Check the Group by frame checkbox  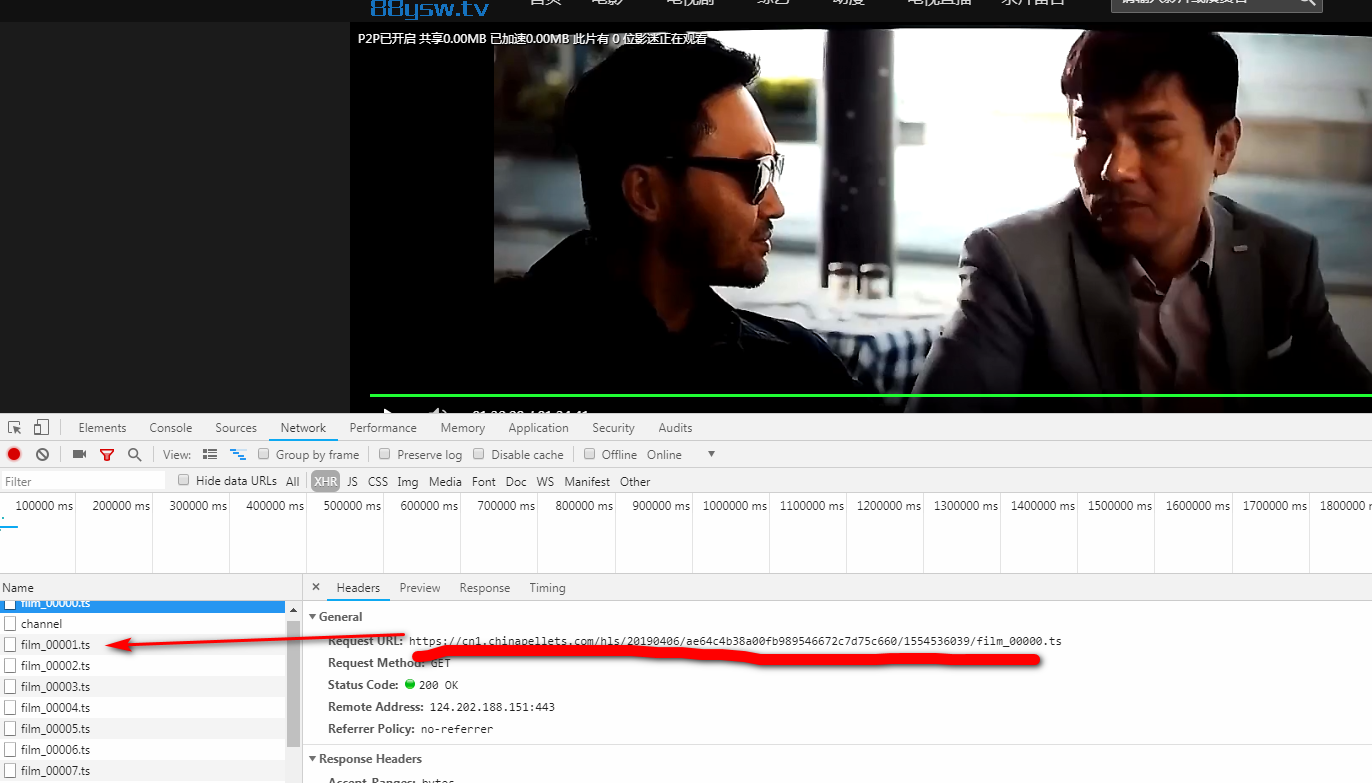pos(264,454)
